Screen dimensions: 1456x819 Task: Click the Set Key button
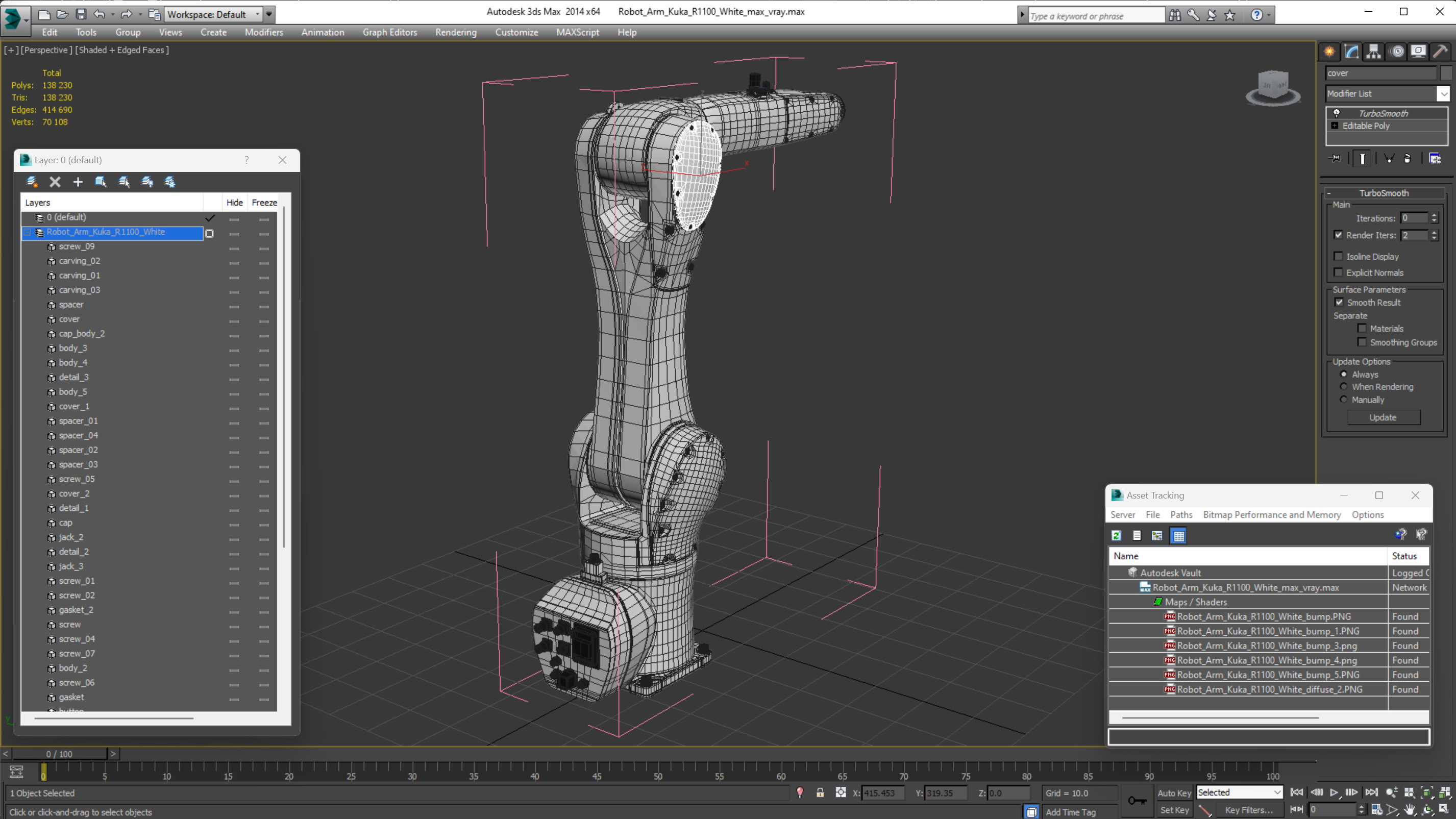tap(1174, 810)
